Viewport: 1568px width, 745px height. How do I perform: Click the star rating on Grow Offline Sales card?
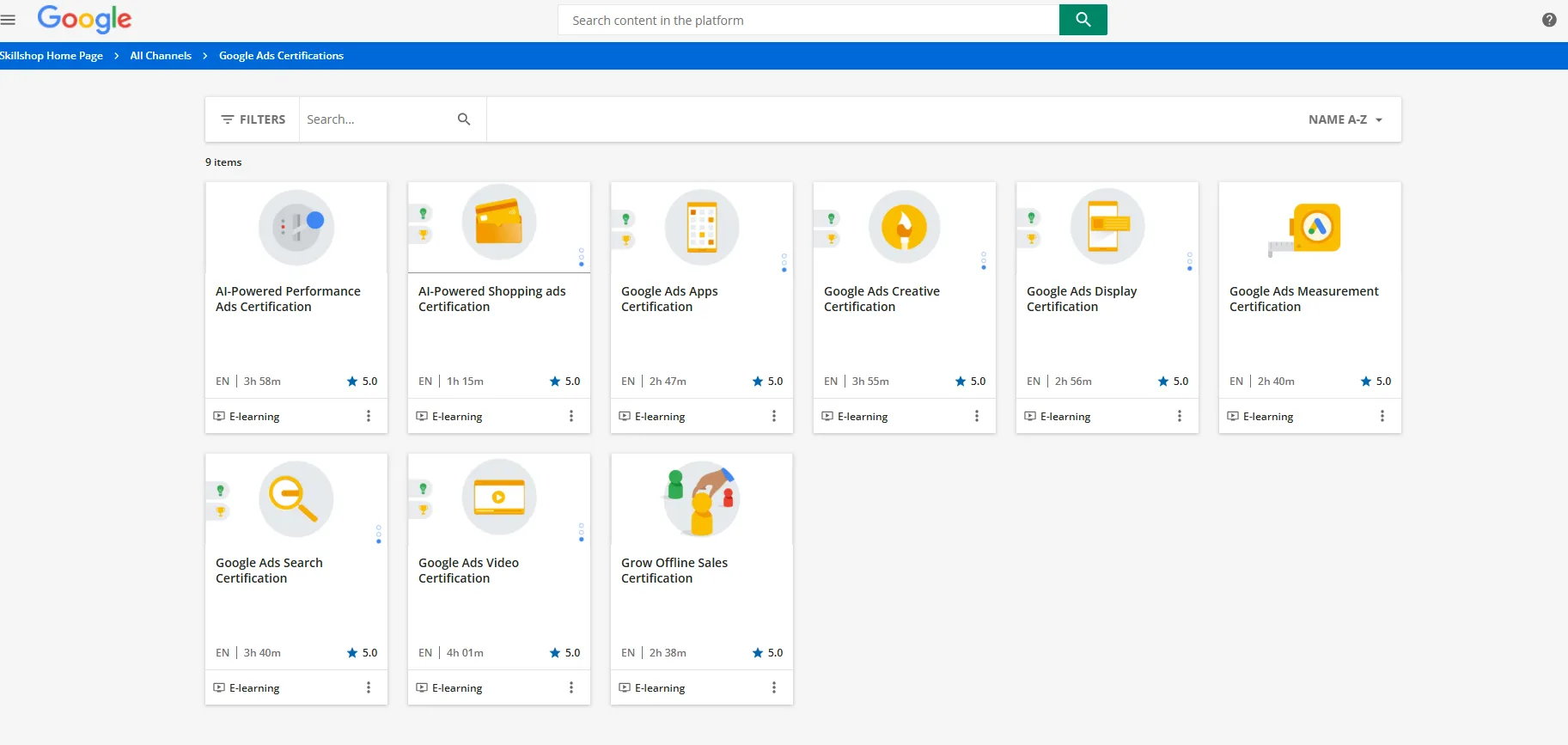coord(767,653)
